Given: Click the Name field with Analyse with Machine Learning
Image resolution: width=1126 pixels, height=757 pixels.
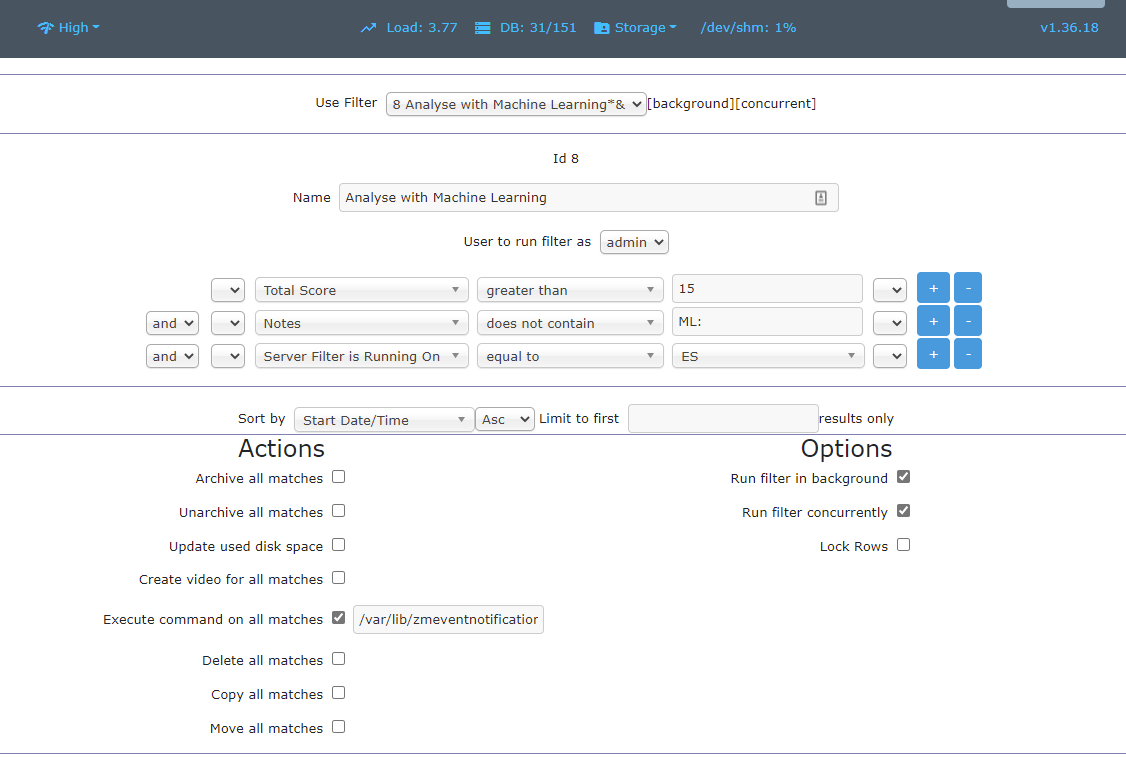Looking at the screenshot, I should click(x=589, y=198).
